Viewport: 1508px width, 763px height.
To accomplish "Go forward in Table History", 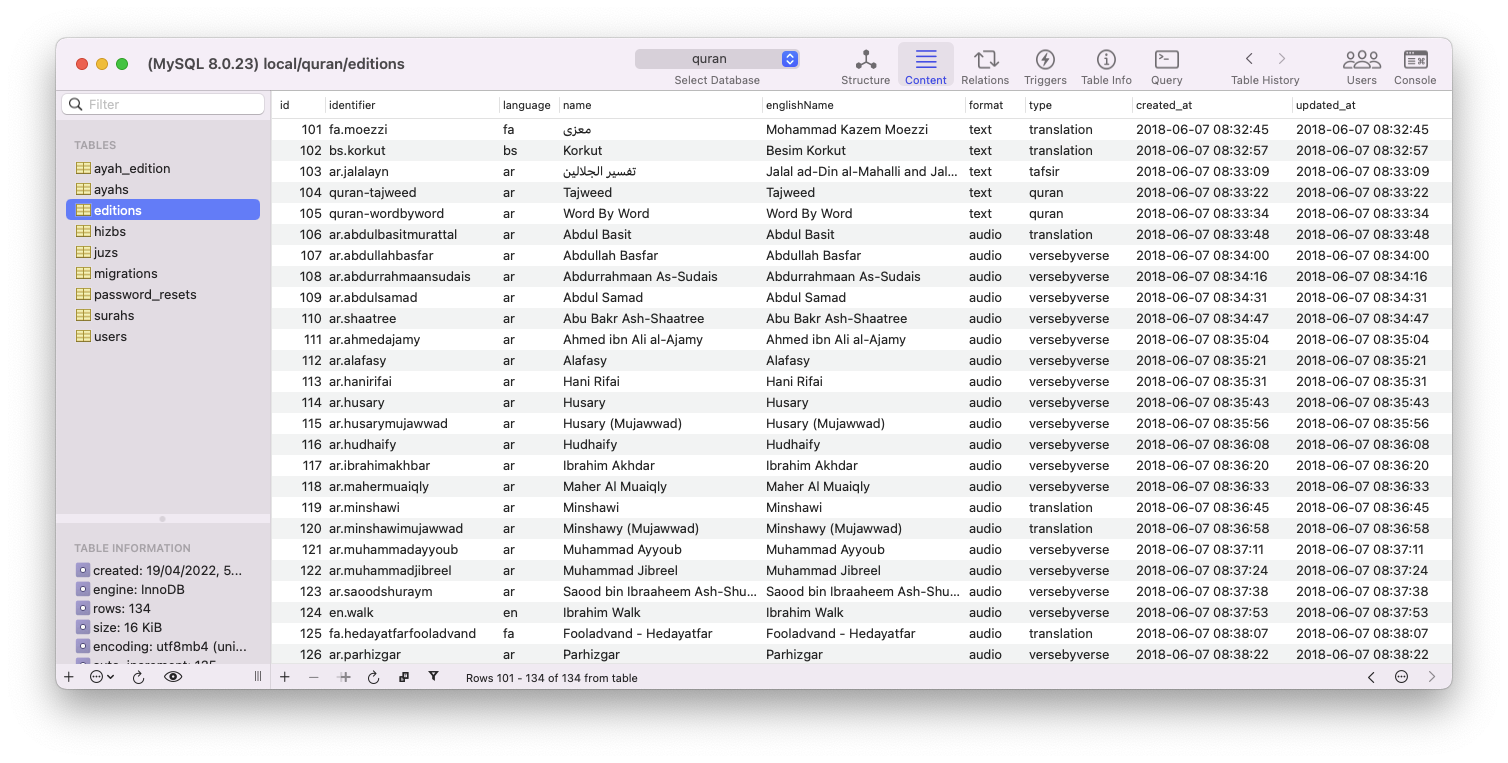I will (x=1282, y=59).
